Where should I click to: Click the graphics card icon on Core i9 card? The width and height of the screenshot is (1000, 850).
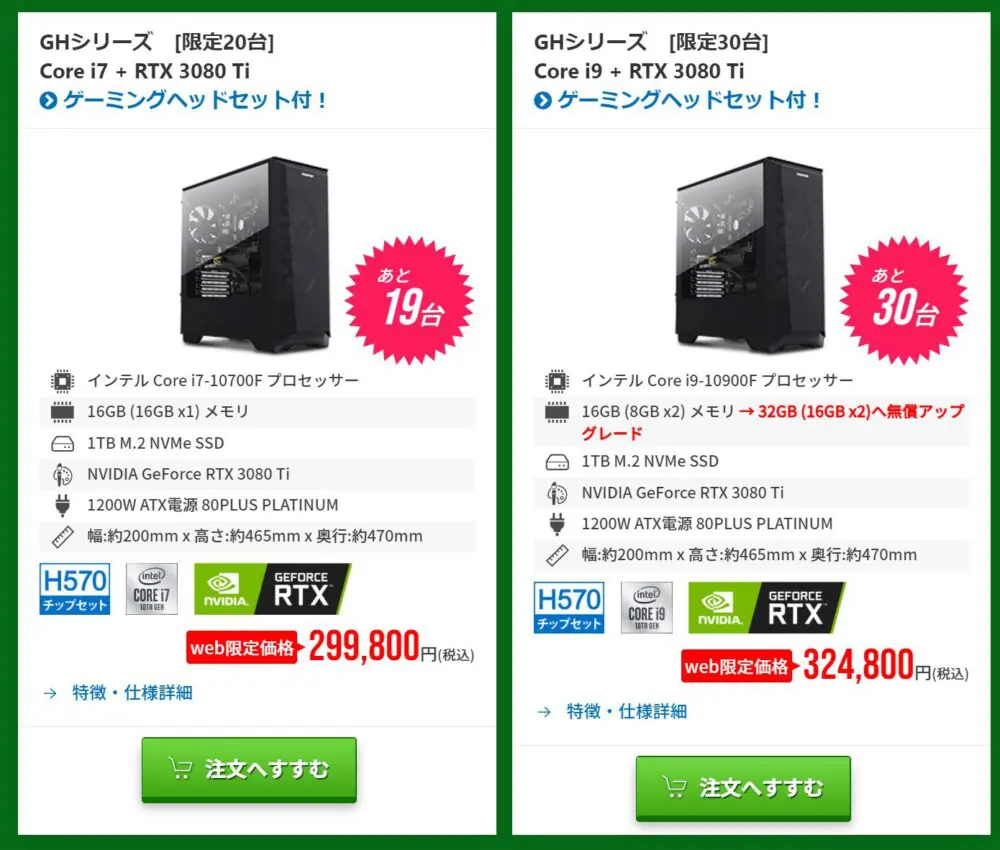click(x=557, y=493)
